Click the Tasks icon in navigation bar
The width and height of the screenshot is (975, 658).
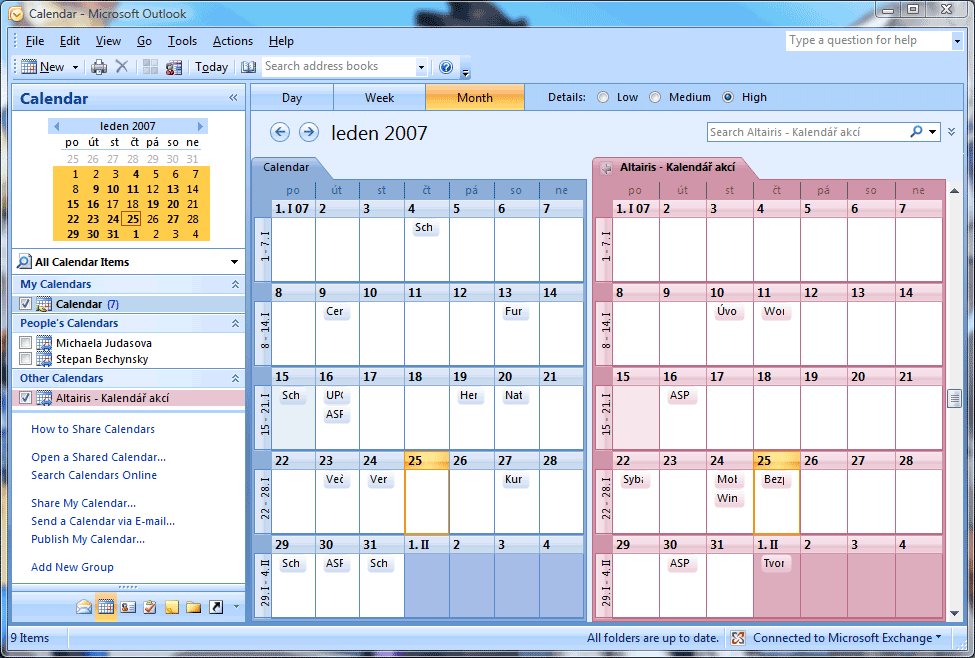click(150, 607)
